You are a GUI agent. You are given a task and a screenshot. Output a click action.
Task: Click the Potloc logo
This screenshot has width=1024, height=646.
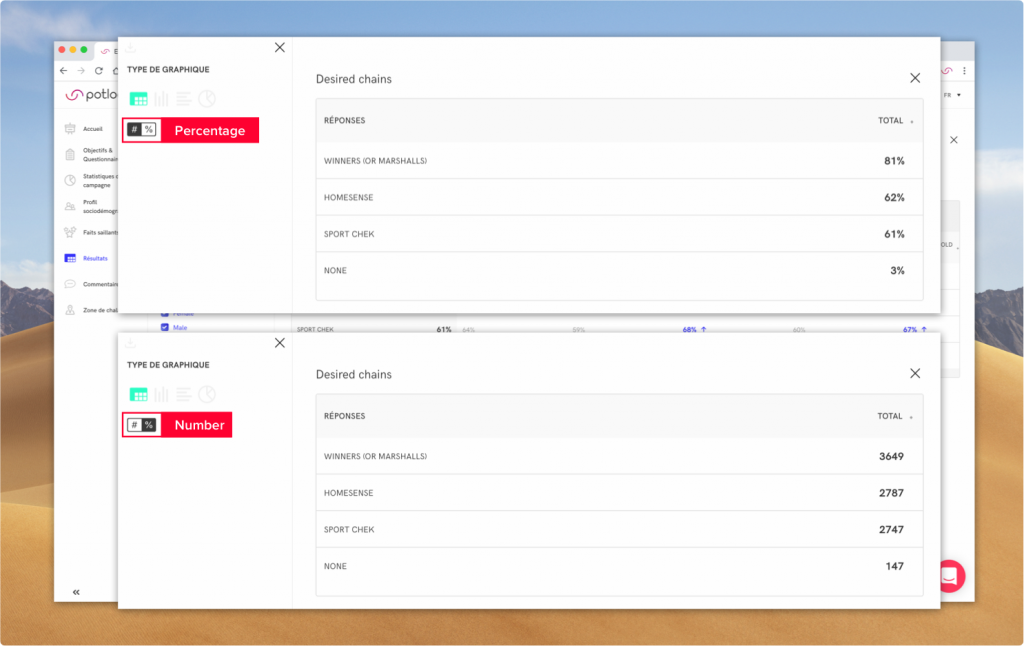[92, 95]
